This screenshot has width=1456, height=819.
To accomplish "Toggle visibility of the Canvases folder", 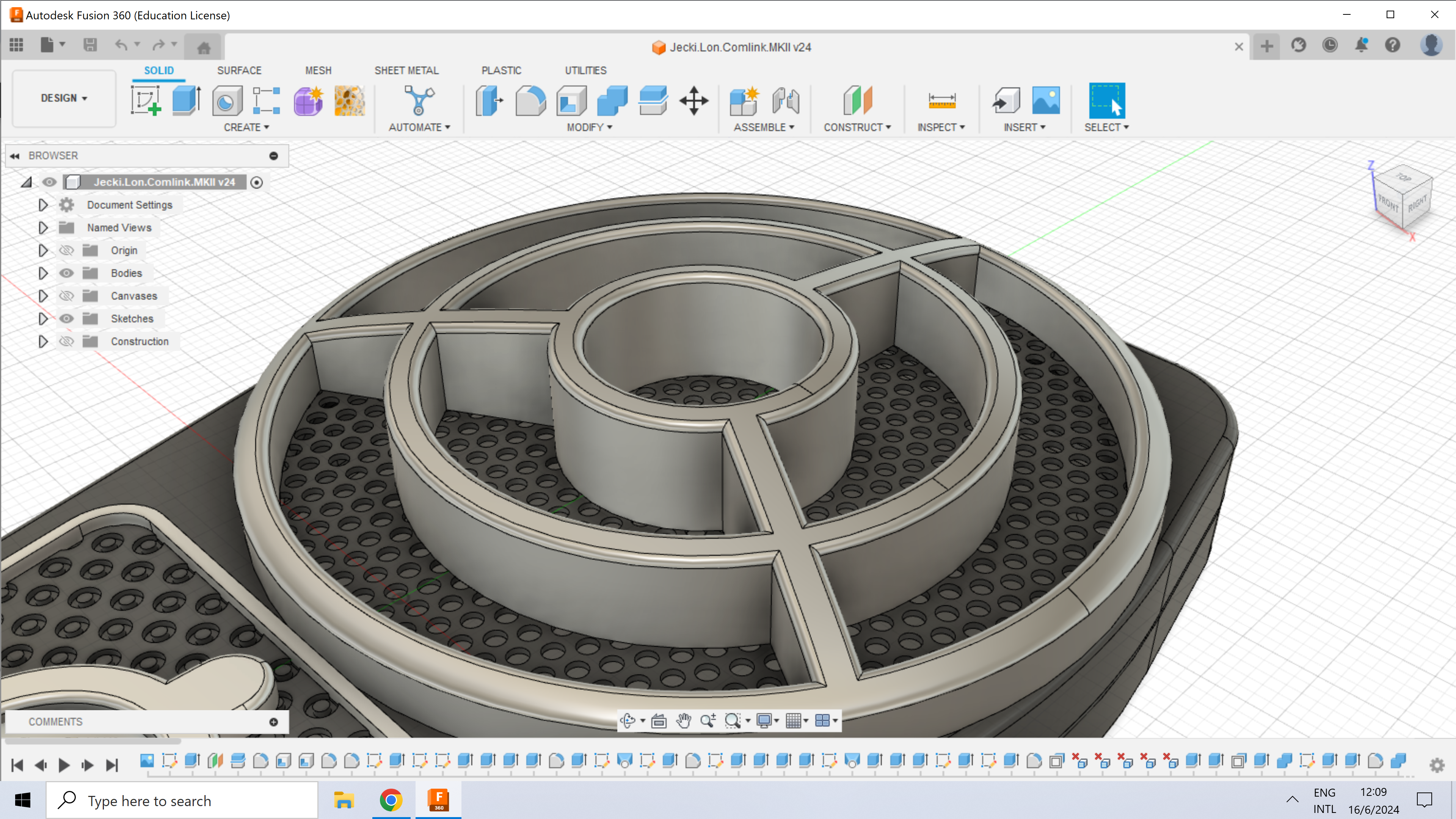I will [x=67, y=296].
